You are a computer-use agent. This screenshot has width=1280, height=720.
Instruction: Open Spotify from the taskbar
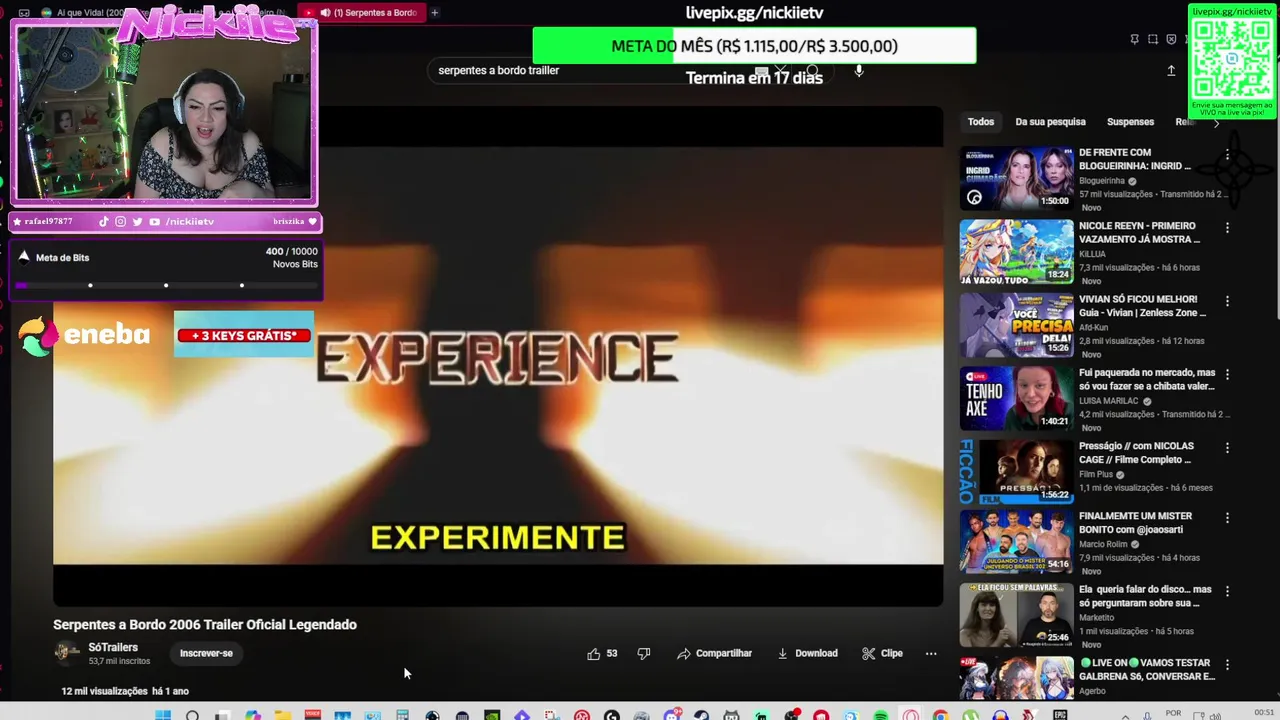tap(881, 714)
